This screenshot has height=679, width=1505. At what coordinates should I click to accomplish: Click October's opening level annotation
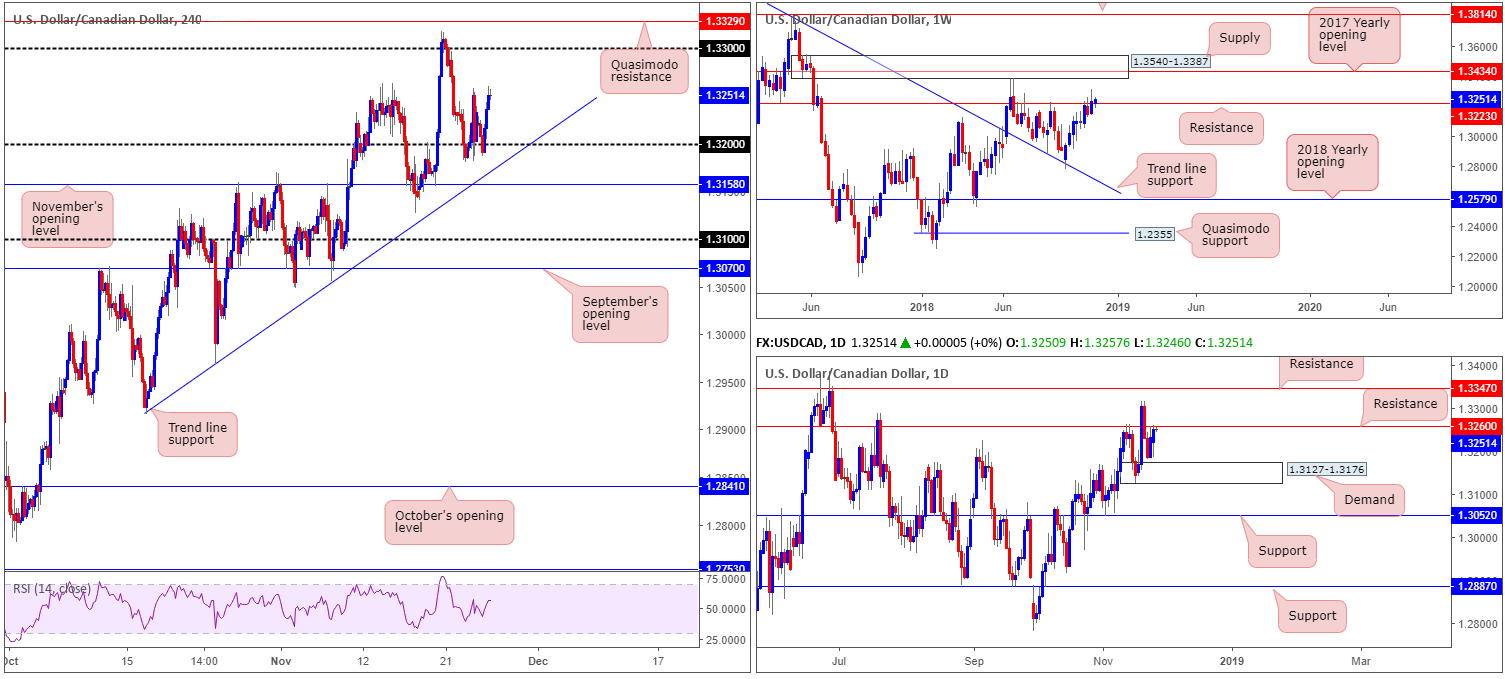449,520
